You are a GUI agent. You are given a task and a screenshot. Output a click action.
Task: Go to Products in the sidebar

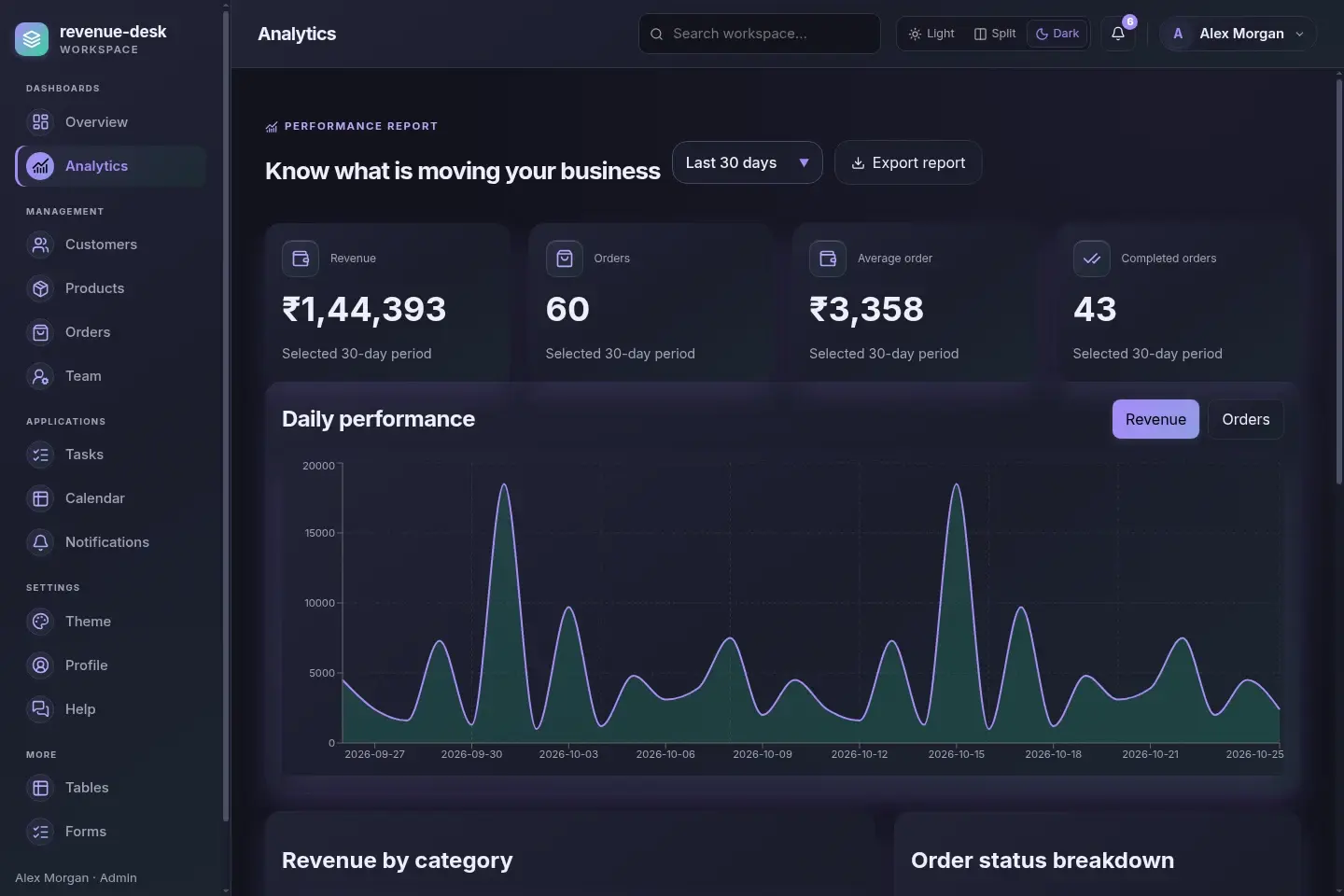(x=110, y=288)
